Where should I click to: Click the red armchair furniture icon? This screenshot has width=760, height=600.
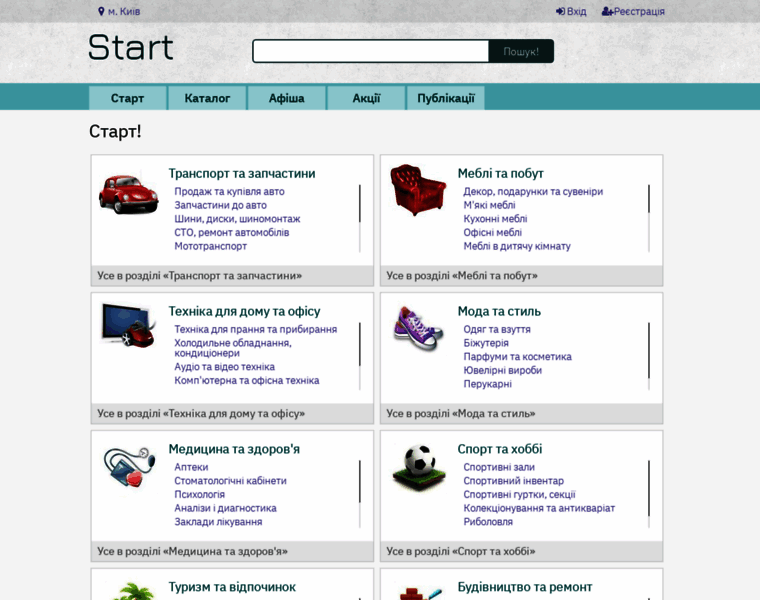tap(418, 189)
